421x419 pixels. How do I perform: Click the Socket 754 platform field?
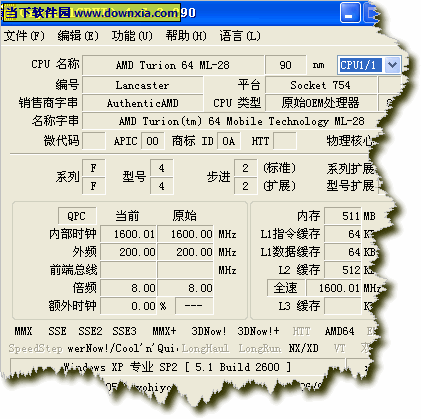[x=321, y=85]
